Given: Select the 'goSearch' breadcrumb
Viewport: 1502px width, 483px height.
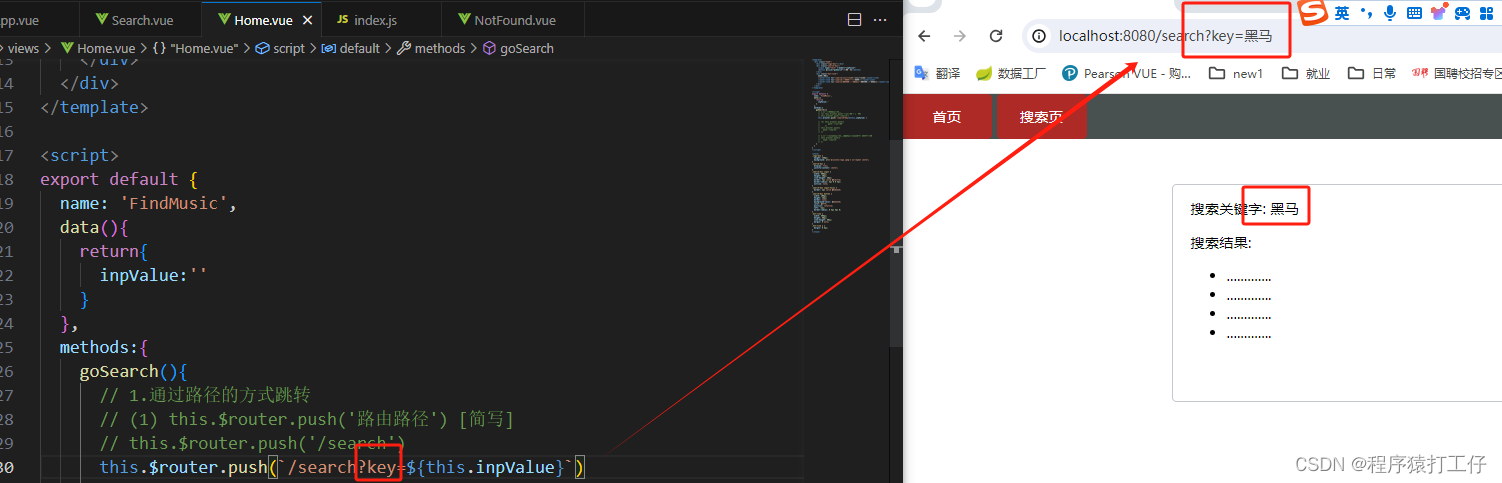Looking at the screenshot, I should point(518,48).
